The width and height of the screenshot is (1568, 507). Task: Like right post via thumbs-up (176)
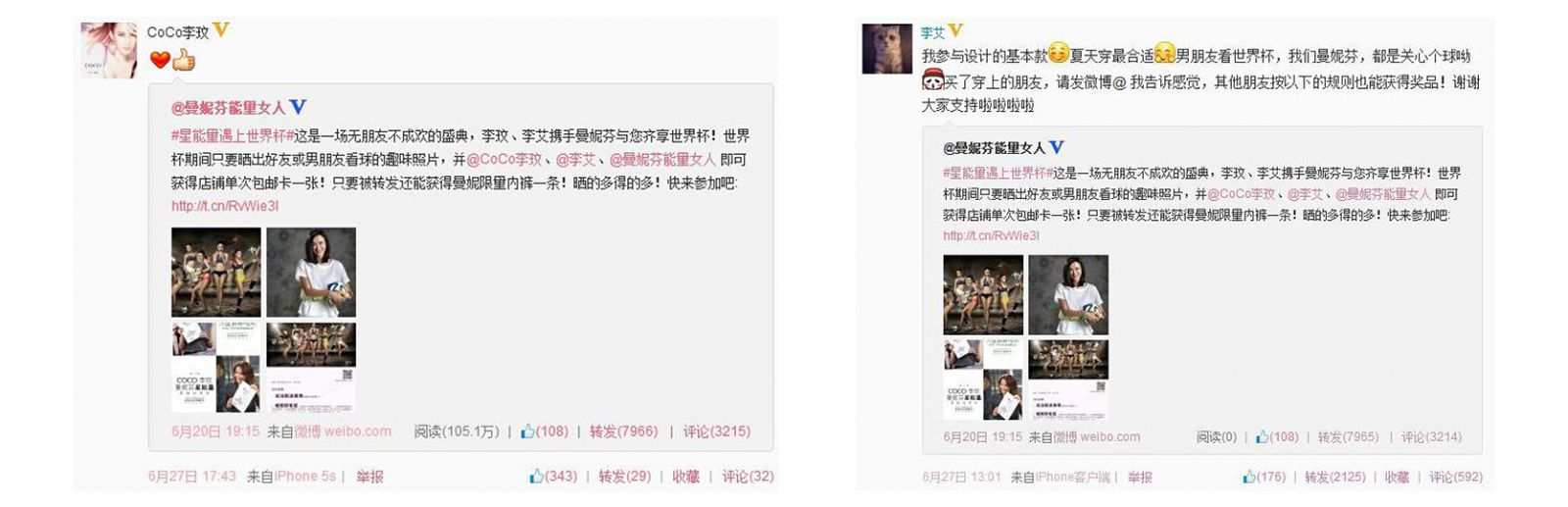[1264, 477]
